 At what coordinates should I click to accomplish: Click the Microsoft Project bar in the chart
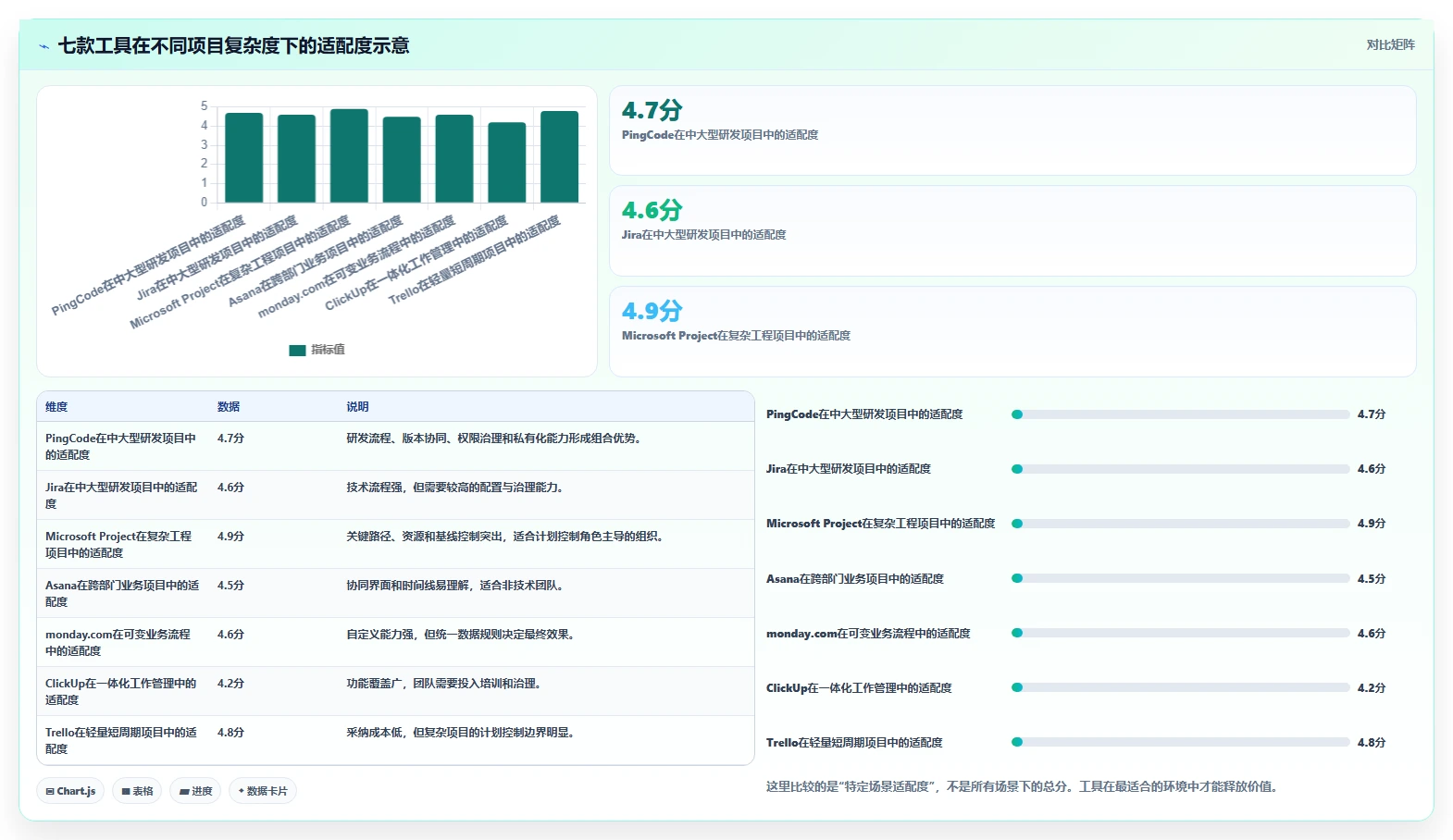pos(349,155)
